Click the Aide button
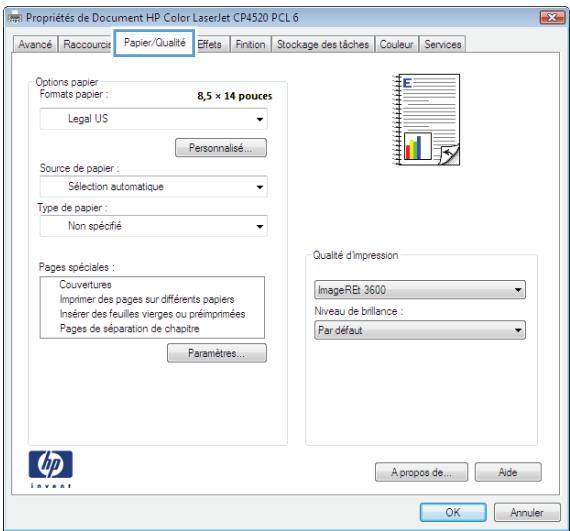 tap(508, 472)
